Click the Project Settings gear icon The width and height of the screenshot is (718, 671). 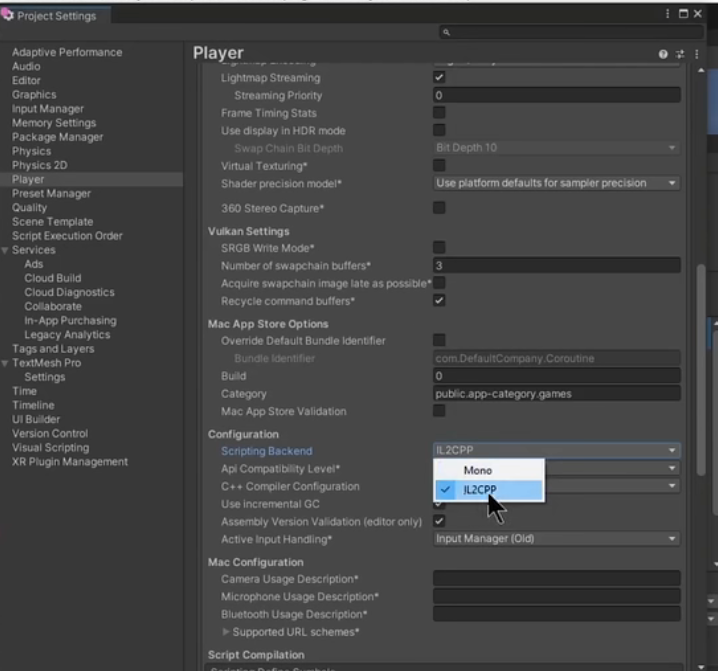9,15
